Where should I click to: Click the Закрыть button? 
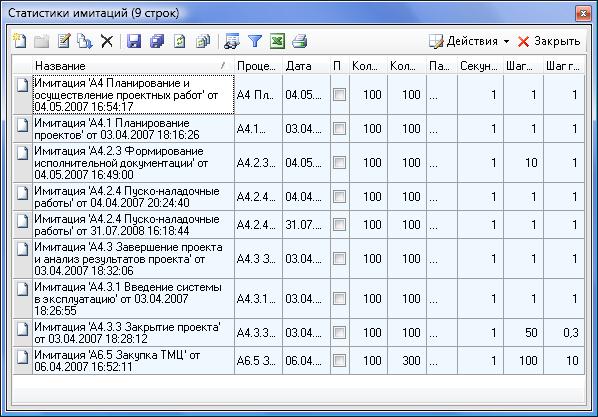(549, 41)
